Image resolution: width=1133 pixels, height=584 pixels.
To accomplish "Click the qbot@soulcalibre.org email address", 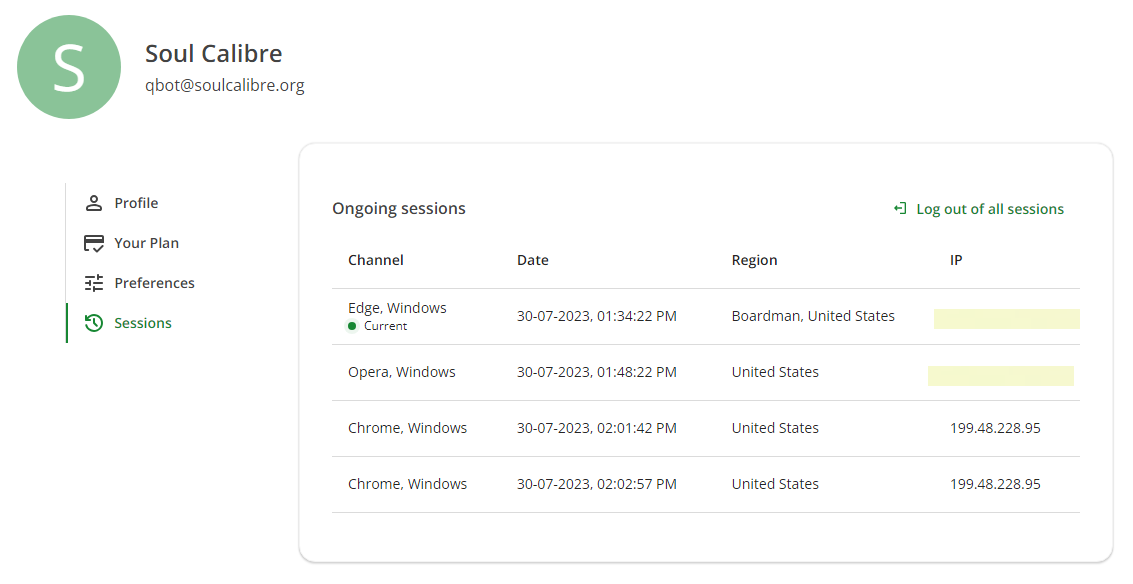I will 225,85.
